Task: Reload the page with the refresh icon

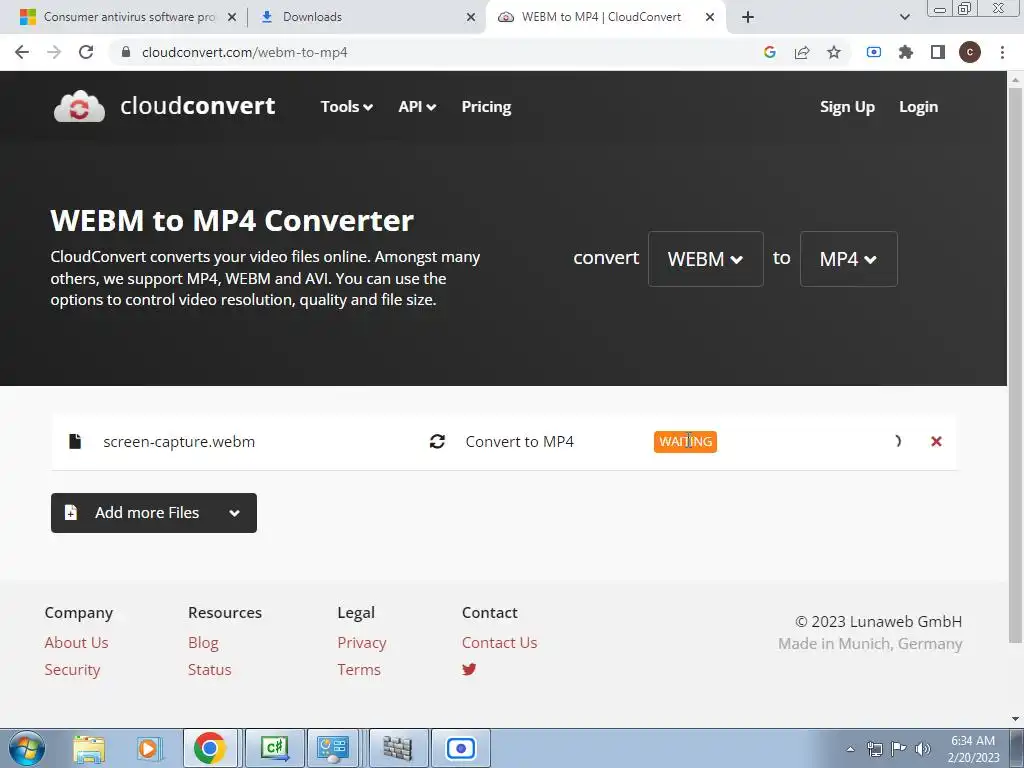Action: [86, 52]
